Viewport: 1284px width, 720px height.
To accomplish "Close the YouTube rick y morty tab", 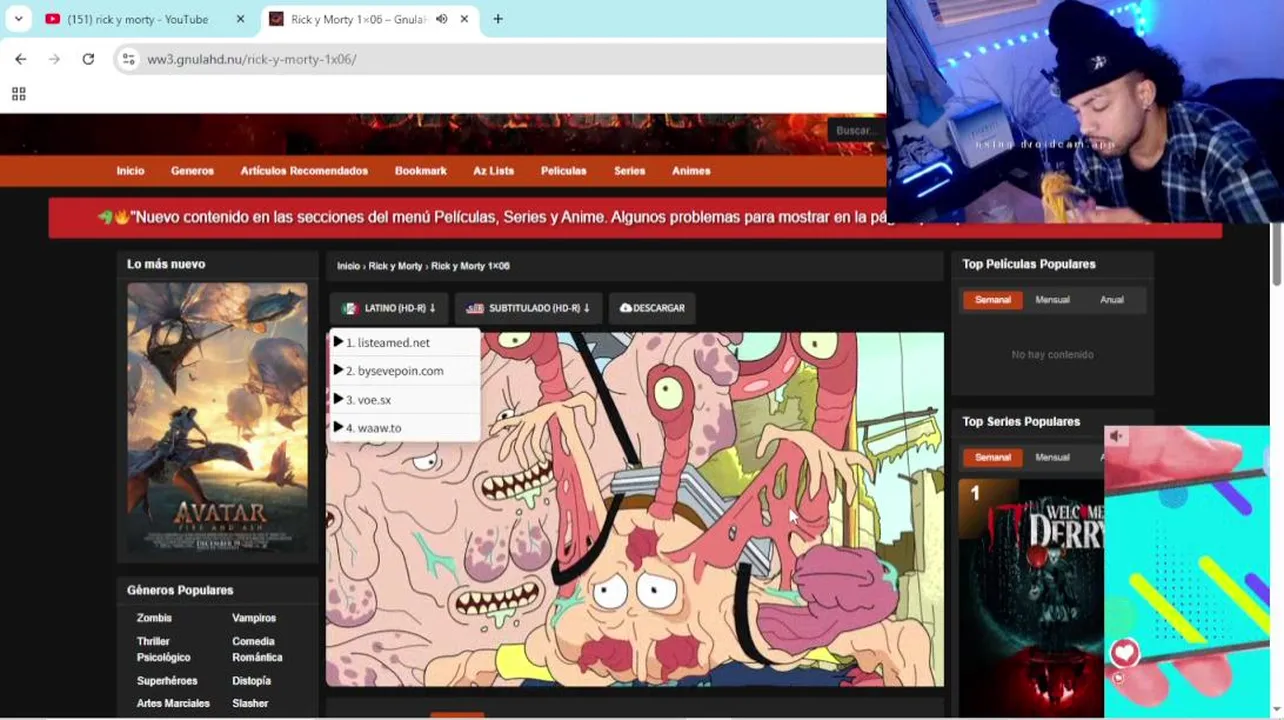I will (240, 19).
